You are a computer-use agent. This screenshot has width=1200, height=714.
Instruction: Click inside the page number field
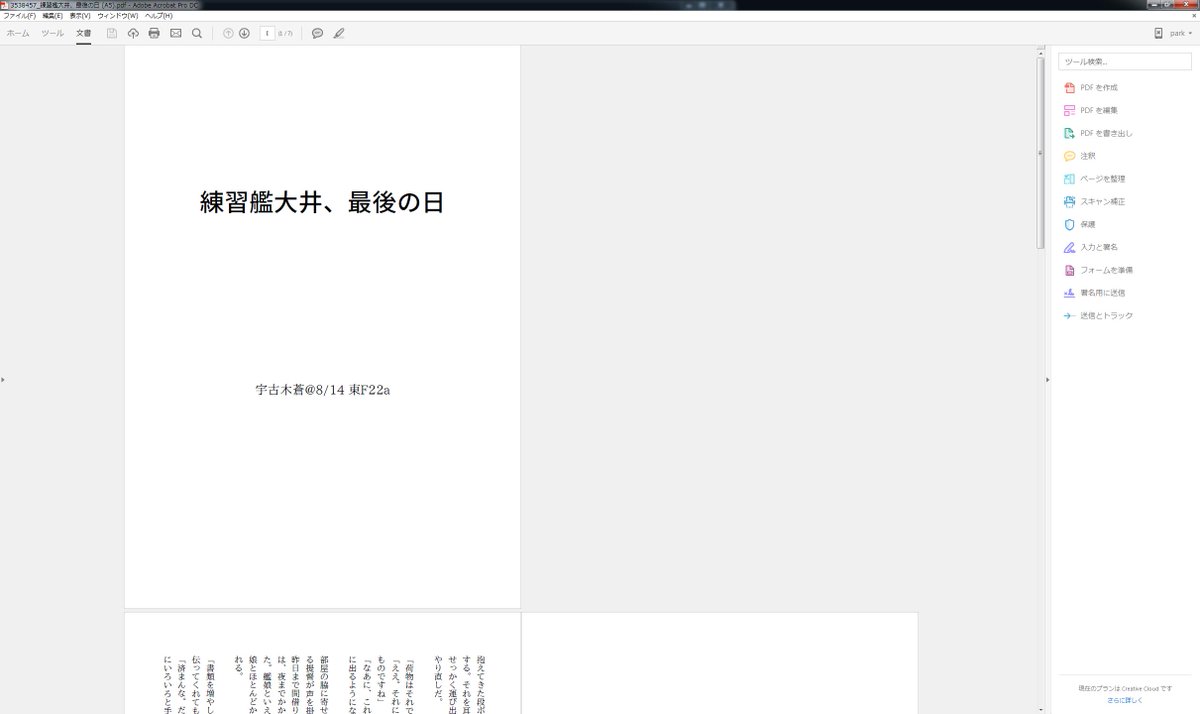coord(267,33)
